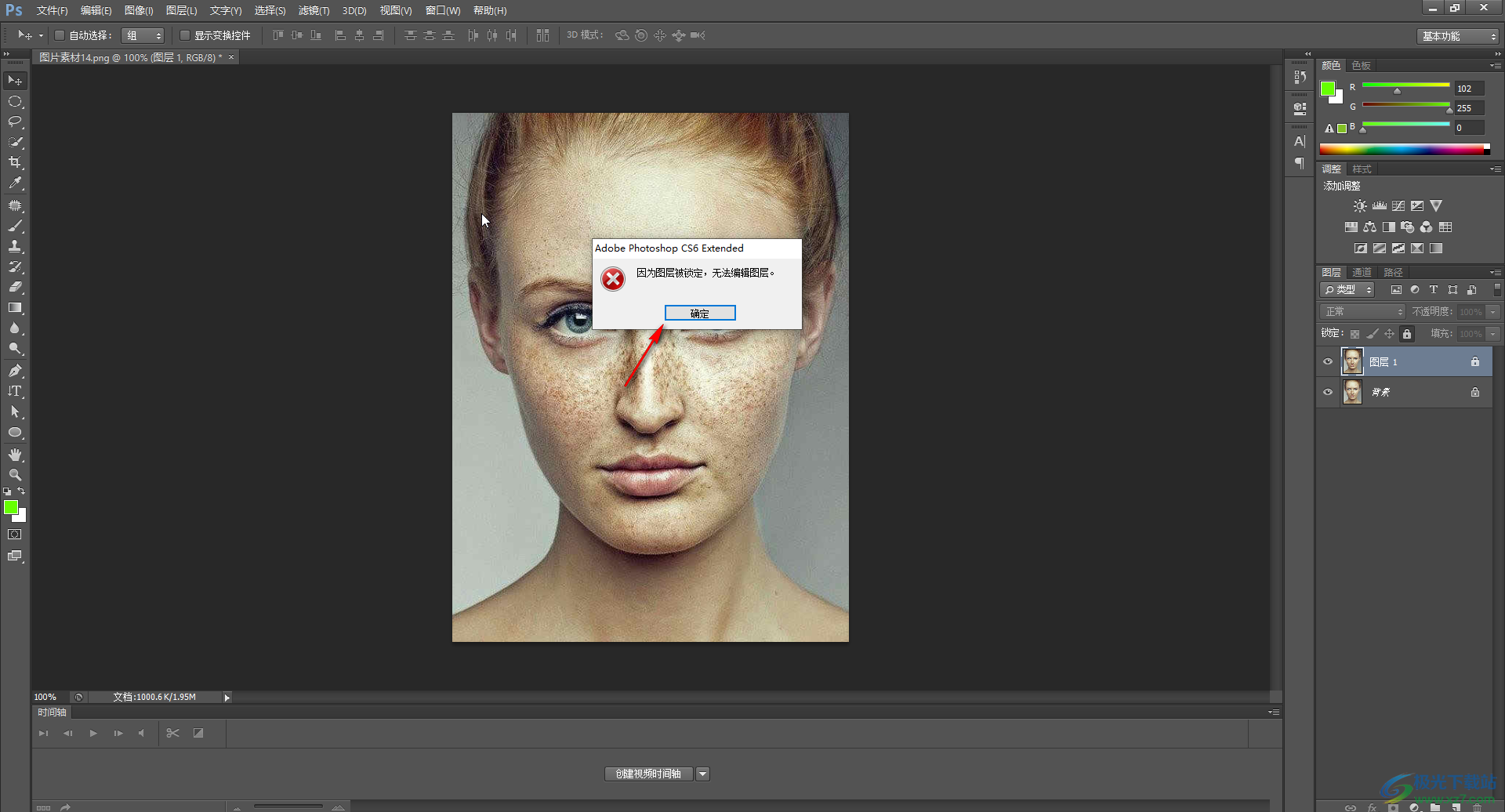Select the Dodge tool
Screen dimensions: 1505x812
click(x=15, y=349)
